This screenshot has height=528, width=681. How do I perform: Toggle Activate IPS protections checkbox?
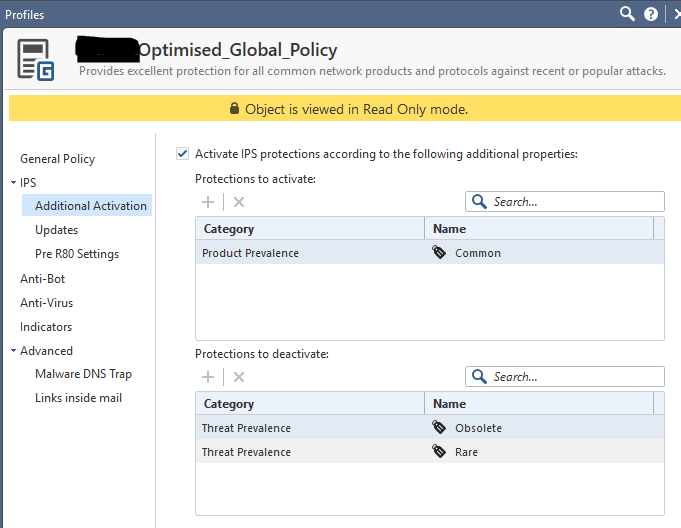tap(182, 154)
